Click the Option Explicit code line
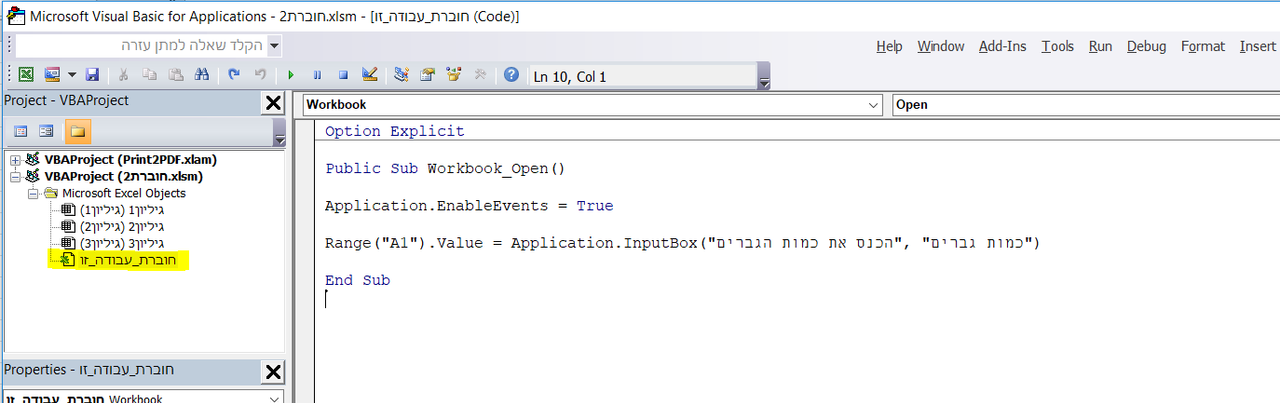The image size is (1280, 403). point(395,131)
